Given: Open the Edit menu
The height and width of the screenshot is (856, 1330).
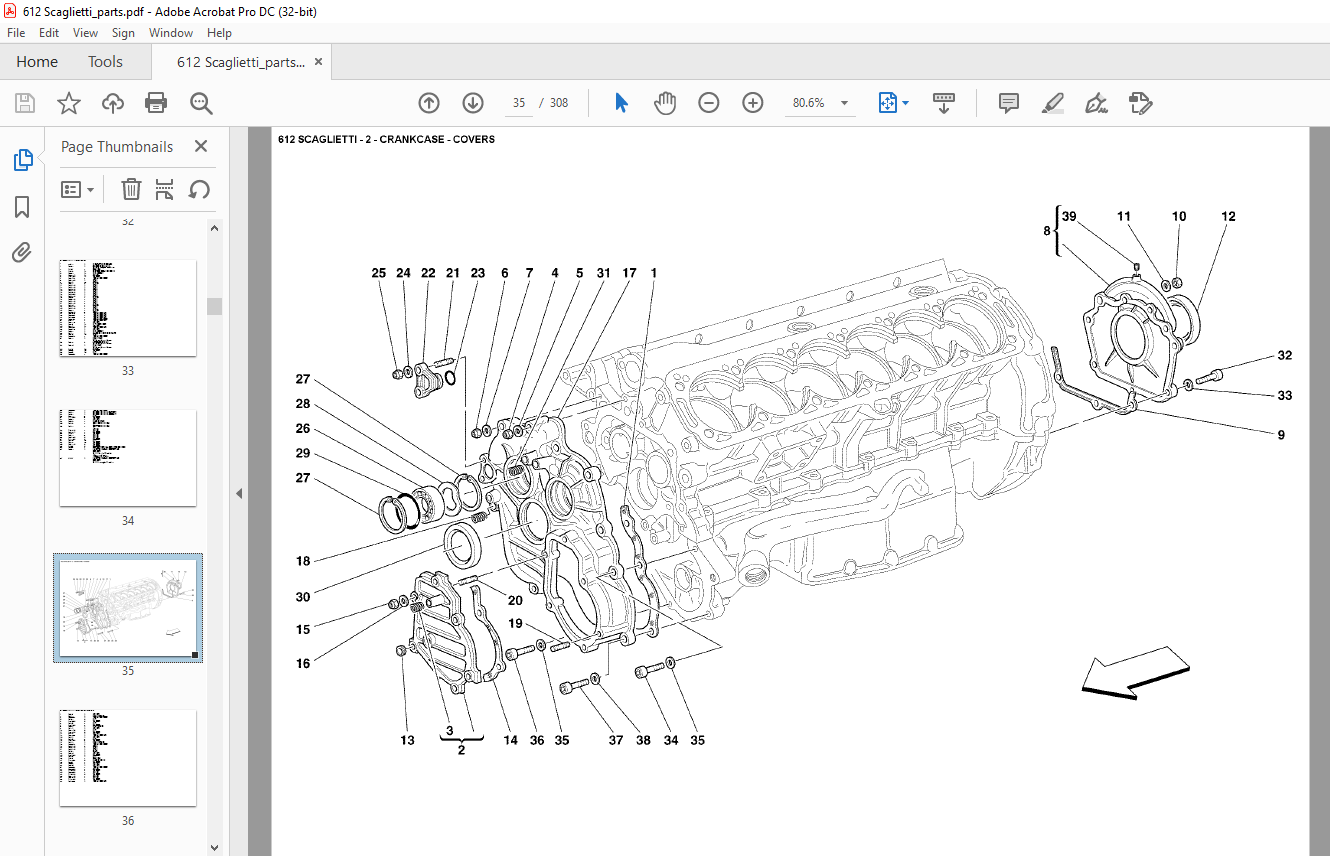Looking at the screenshot, I should [x=49, y=33].
